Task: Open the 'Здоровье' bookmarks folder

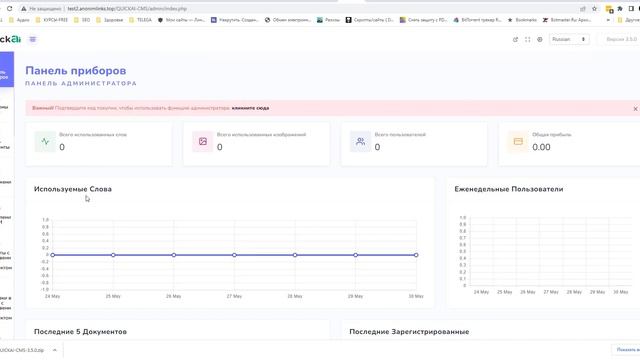Action: point(109,20)
